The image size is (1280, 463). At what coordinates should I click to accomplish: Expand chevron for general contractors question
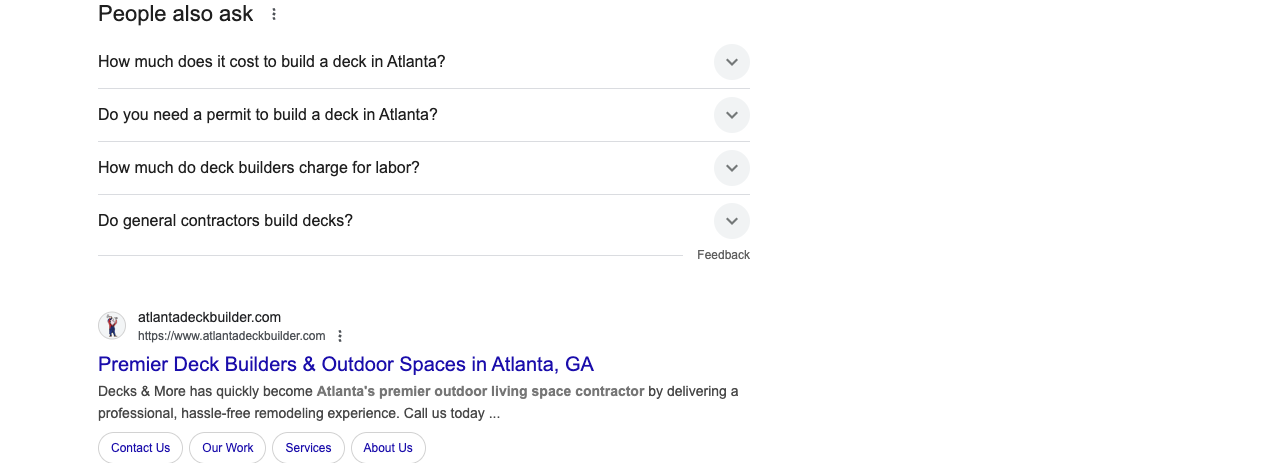coord(732,221)
